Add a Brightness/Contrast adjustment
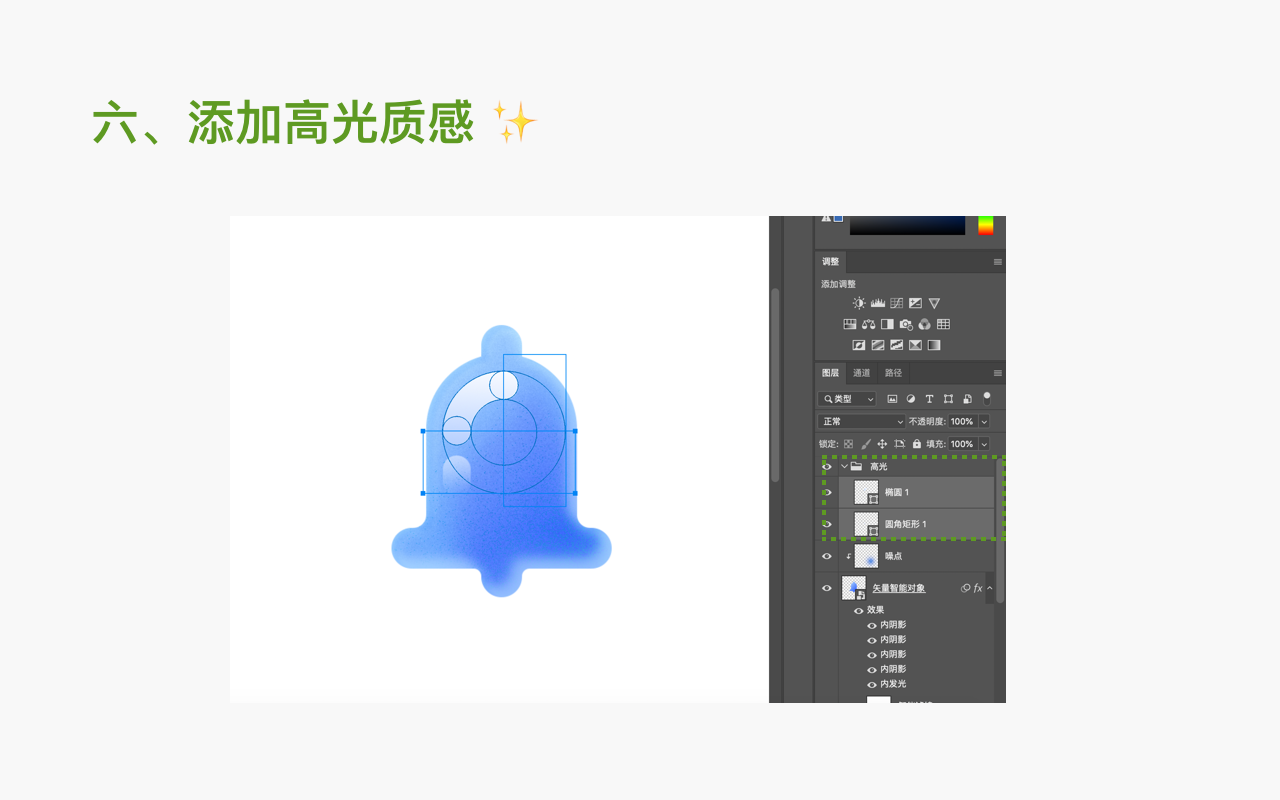The width and height of the screenshot is (1280, 800). coord(859,303)
